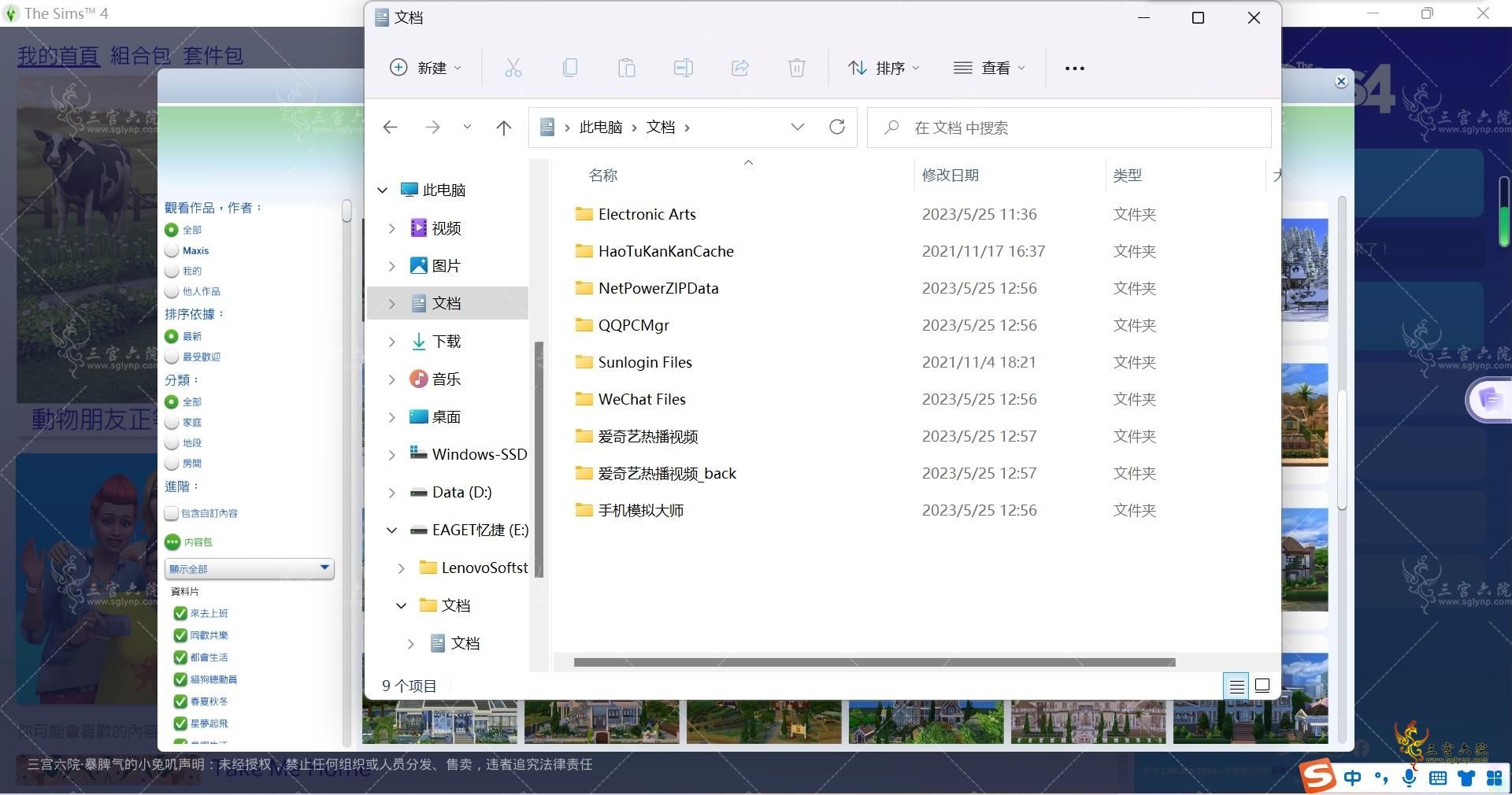Click the horizontal scrollbar of file list

pos(874,662)
